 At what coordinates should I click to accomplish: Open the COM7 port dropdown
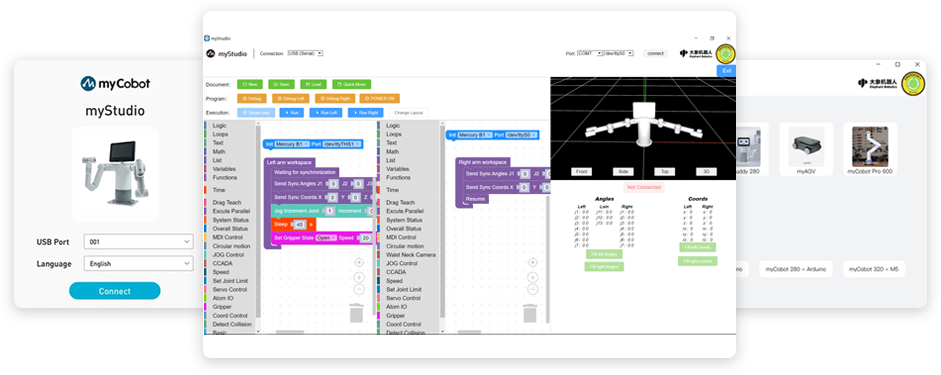590,53
